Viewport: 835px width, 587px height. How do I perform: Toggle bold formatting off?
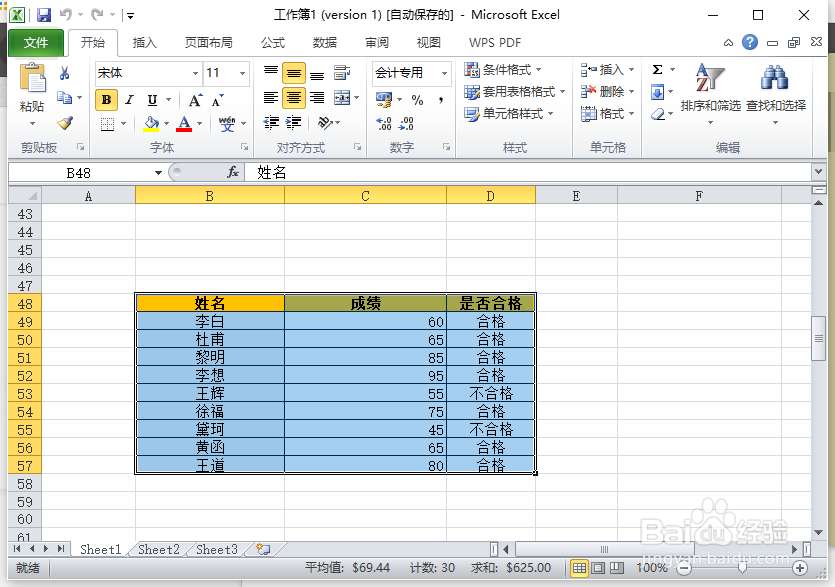[105, 100]
